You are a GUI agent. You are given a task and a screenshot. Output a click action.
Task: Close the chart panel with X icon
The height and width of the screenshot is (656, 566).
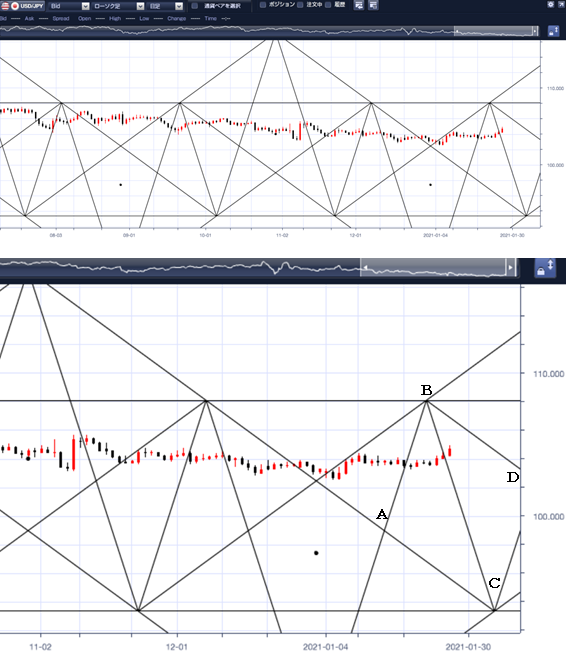click(x=561, y=4)
